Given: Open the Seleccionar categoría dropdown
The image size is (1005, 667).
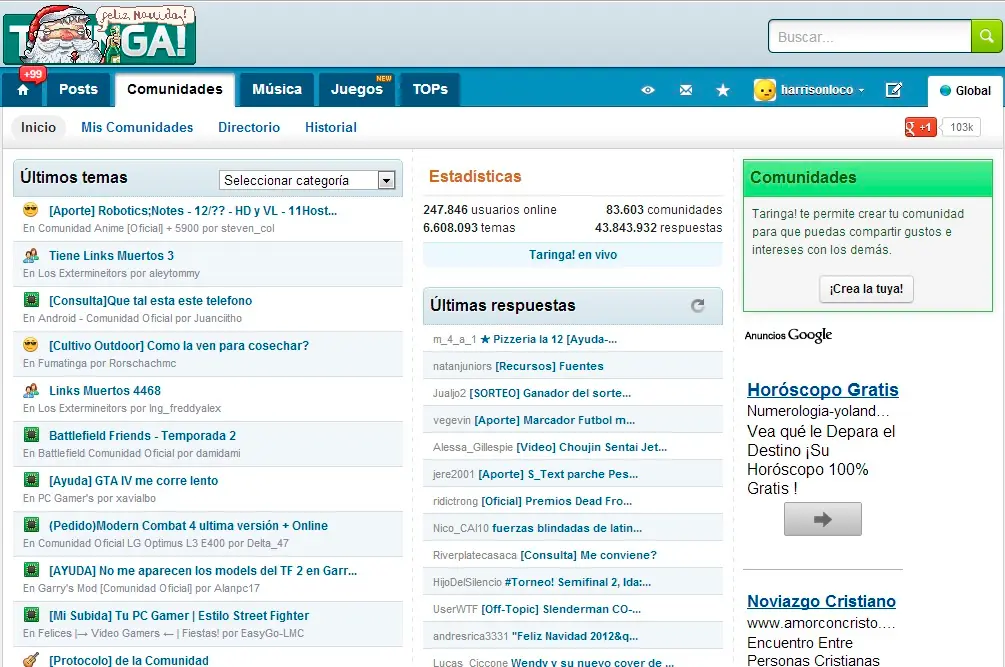Looking at the screenshot, I should (x=307, y=181).
